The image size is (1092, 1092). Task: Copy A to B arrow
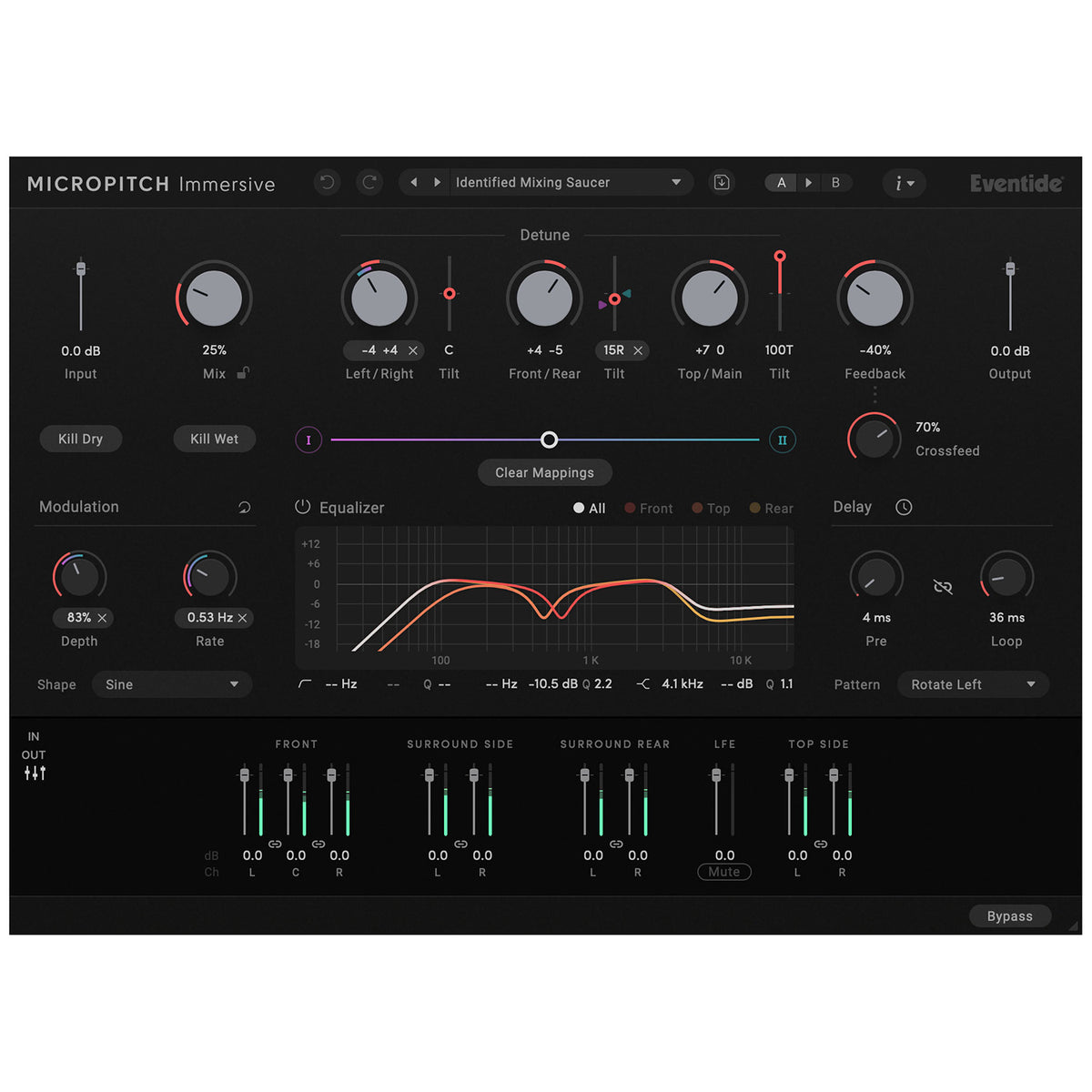click(808, 183)
